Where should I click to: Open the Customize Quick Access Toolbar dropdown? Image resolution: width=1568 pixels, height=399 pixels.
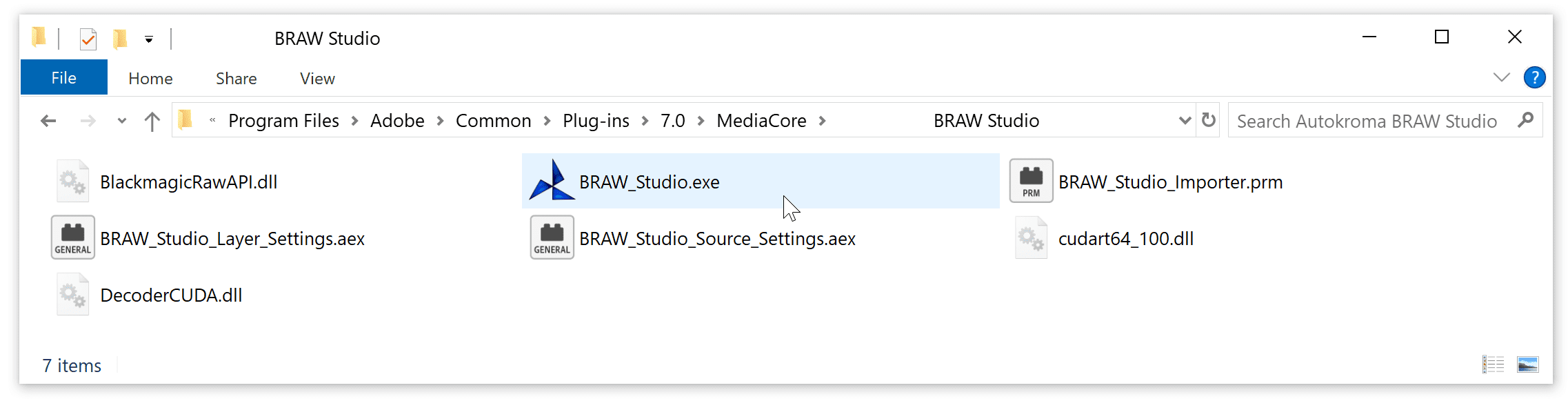(x=149, y=39)
